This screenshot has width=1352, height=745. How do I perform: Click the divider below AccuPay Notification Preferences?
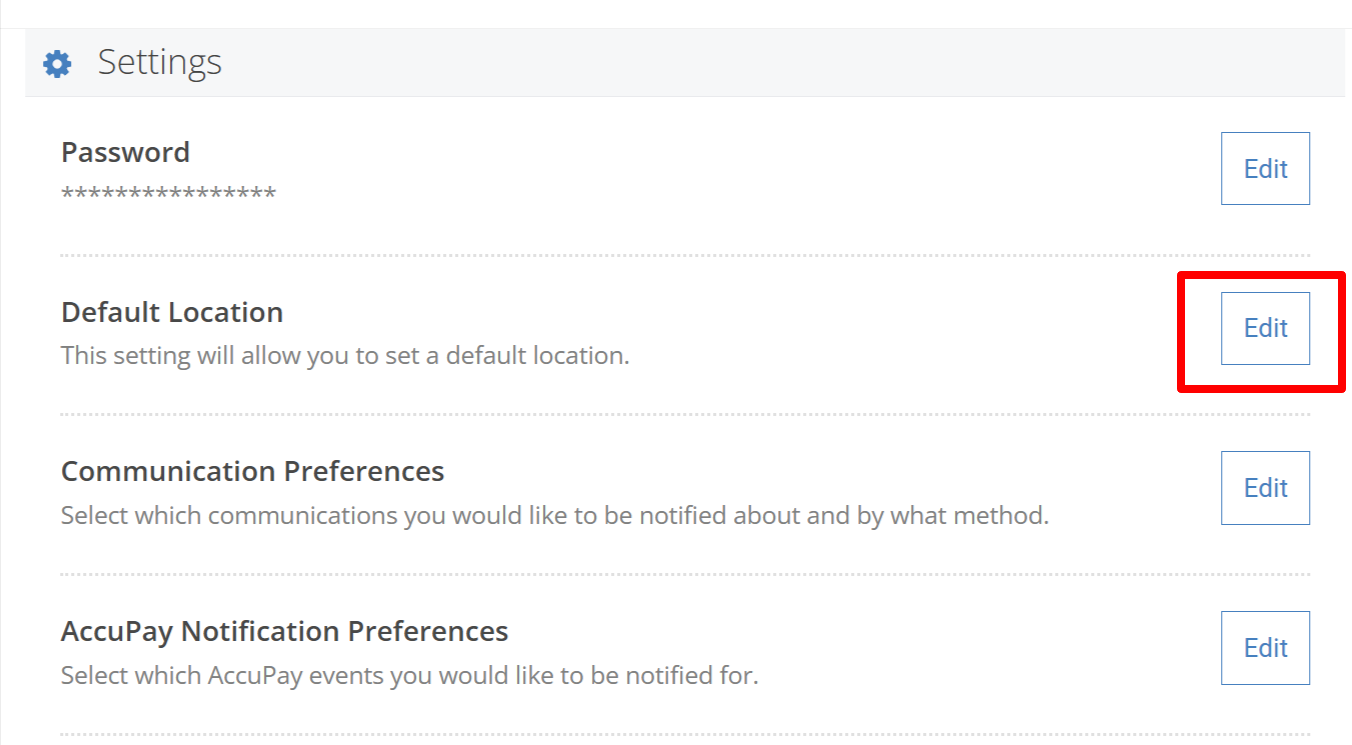click(x=685, y=734)
